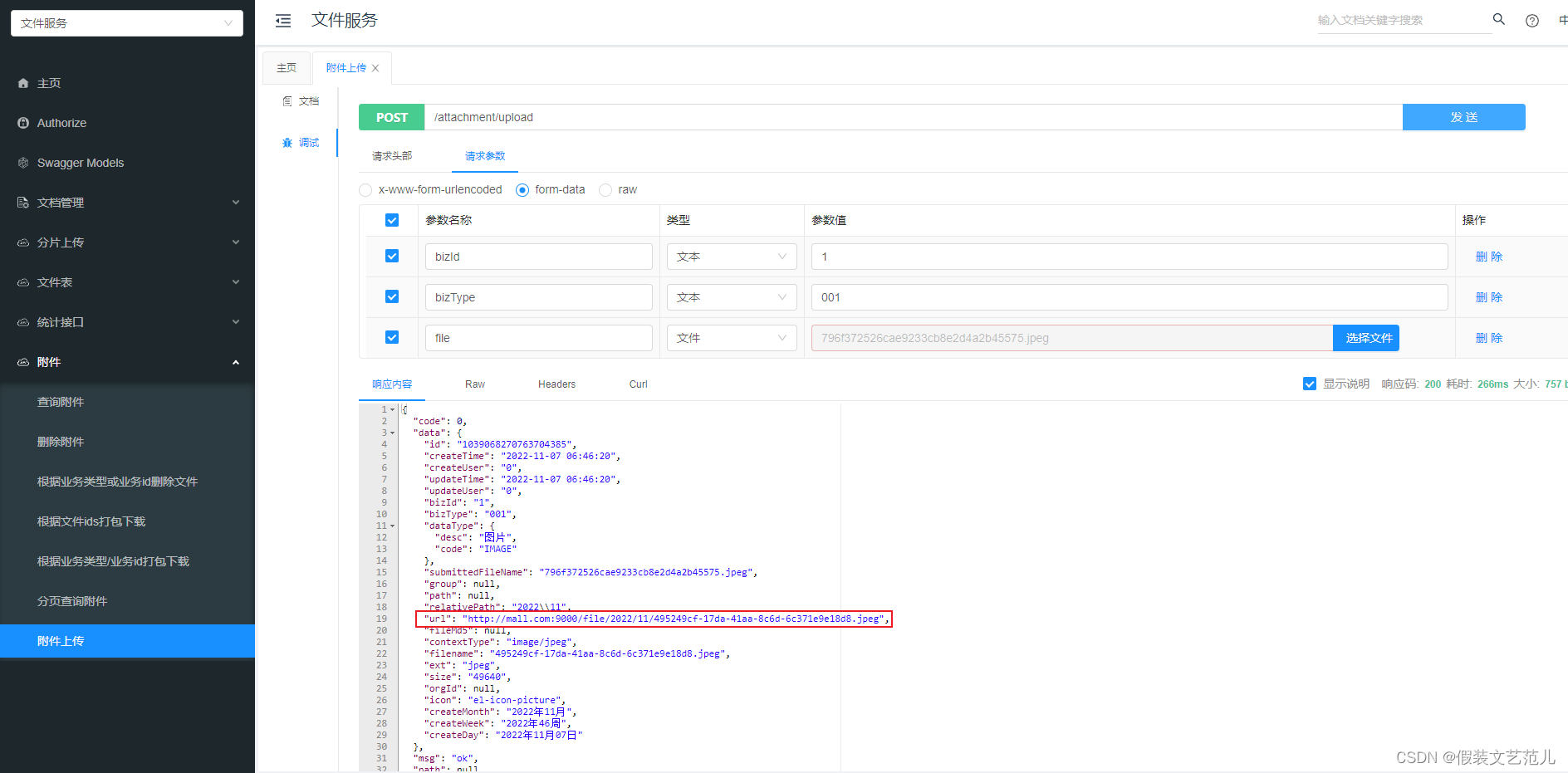Click the 文档 document icon
Viewport: 1568px width, 773px height.
287,101
